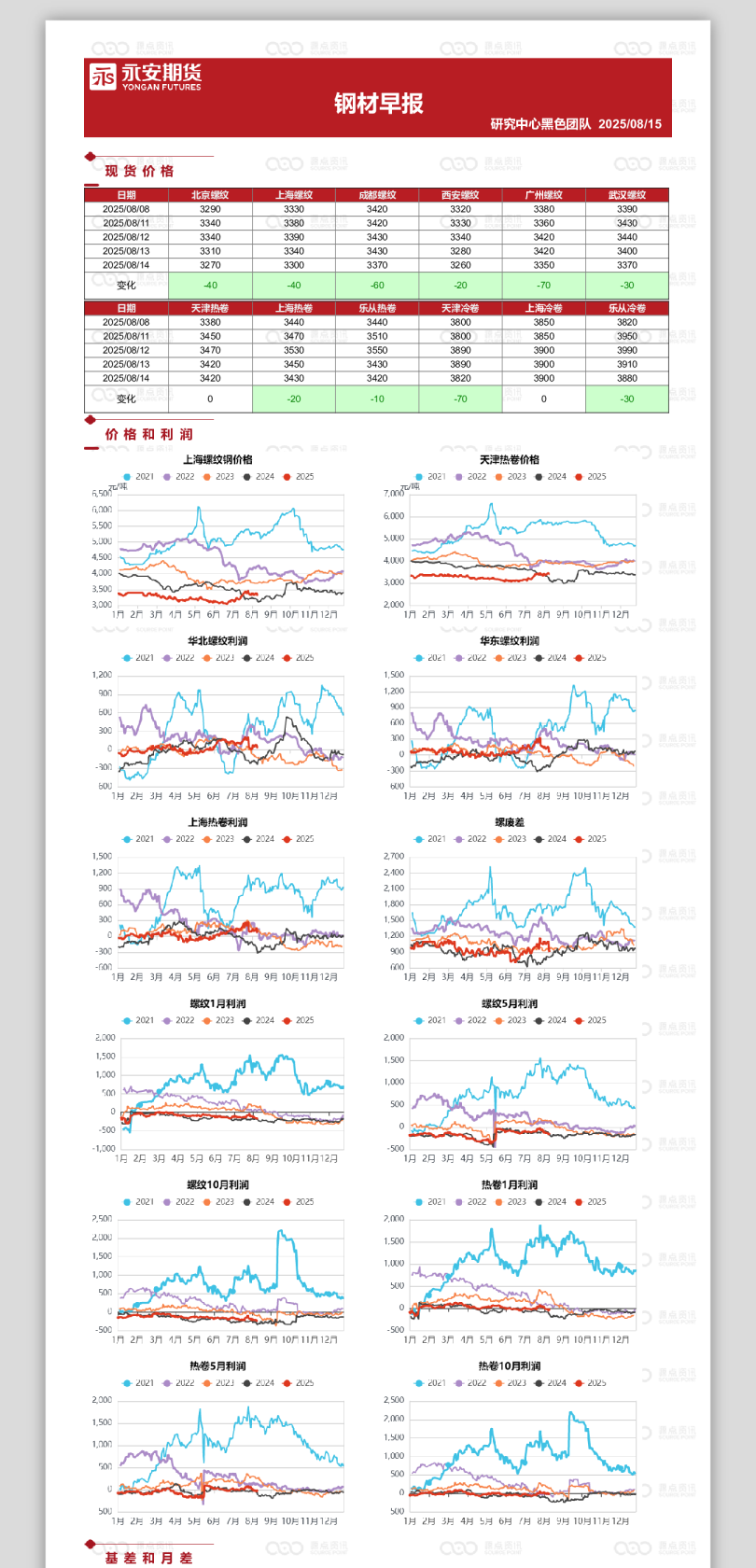Click the -70 change cell for 广州螺纹

[x=544, y=286]
